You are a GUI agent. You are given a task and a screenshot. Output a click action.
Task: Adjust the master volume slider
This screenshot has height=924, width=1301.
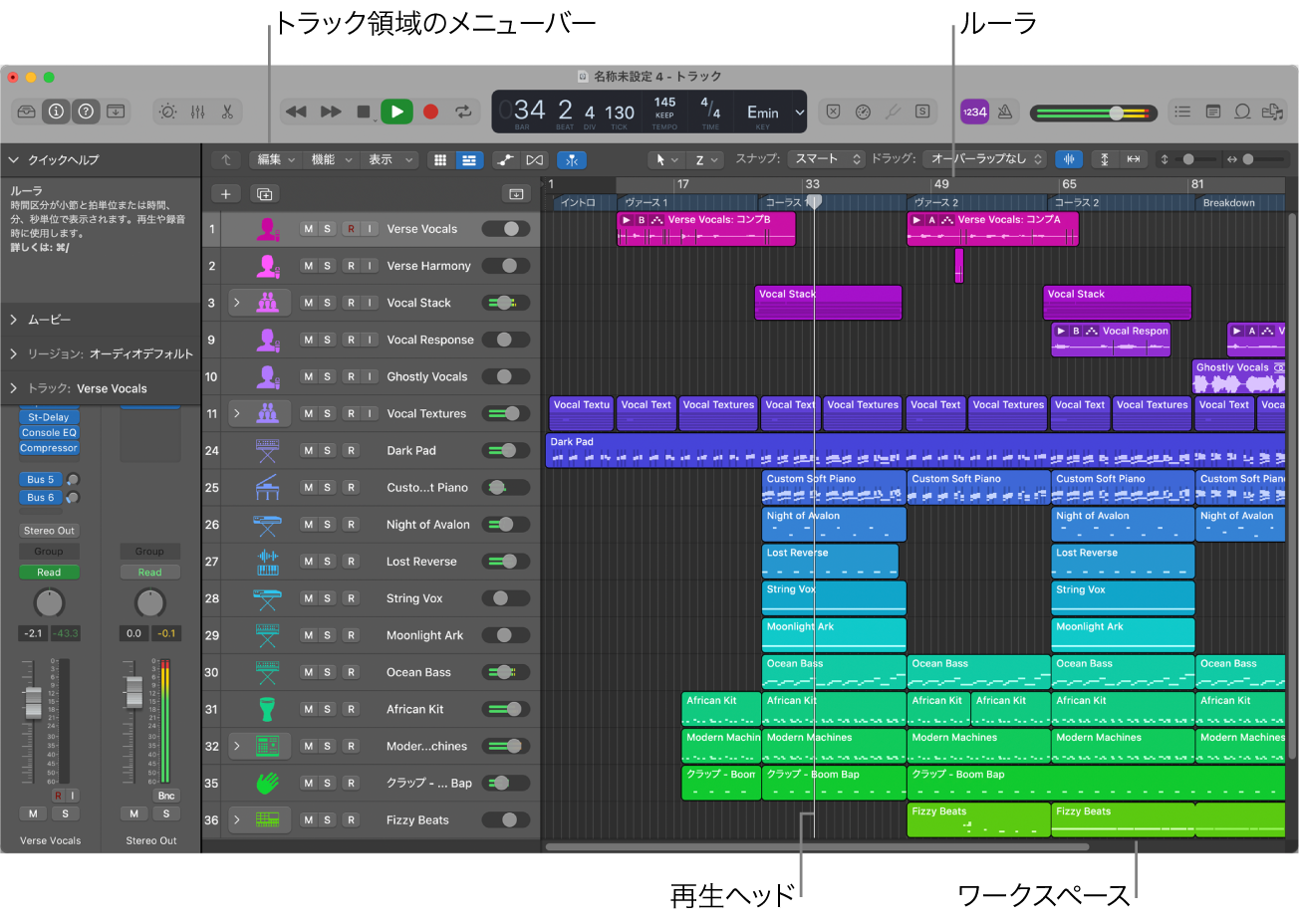(x=1093, y=113)
